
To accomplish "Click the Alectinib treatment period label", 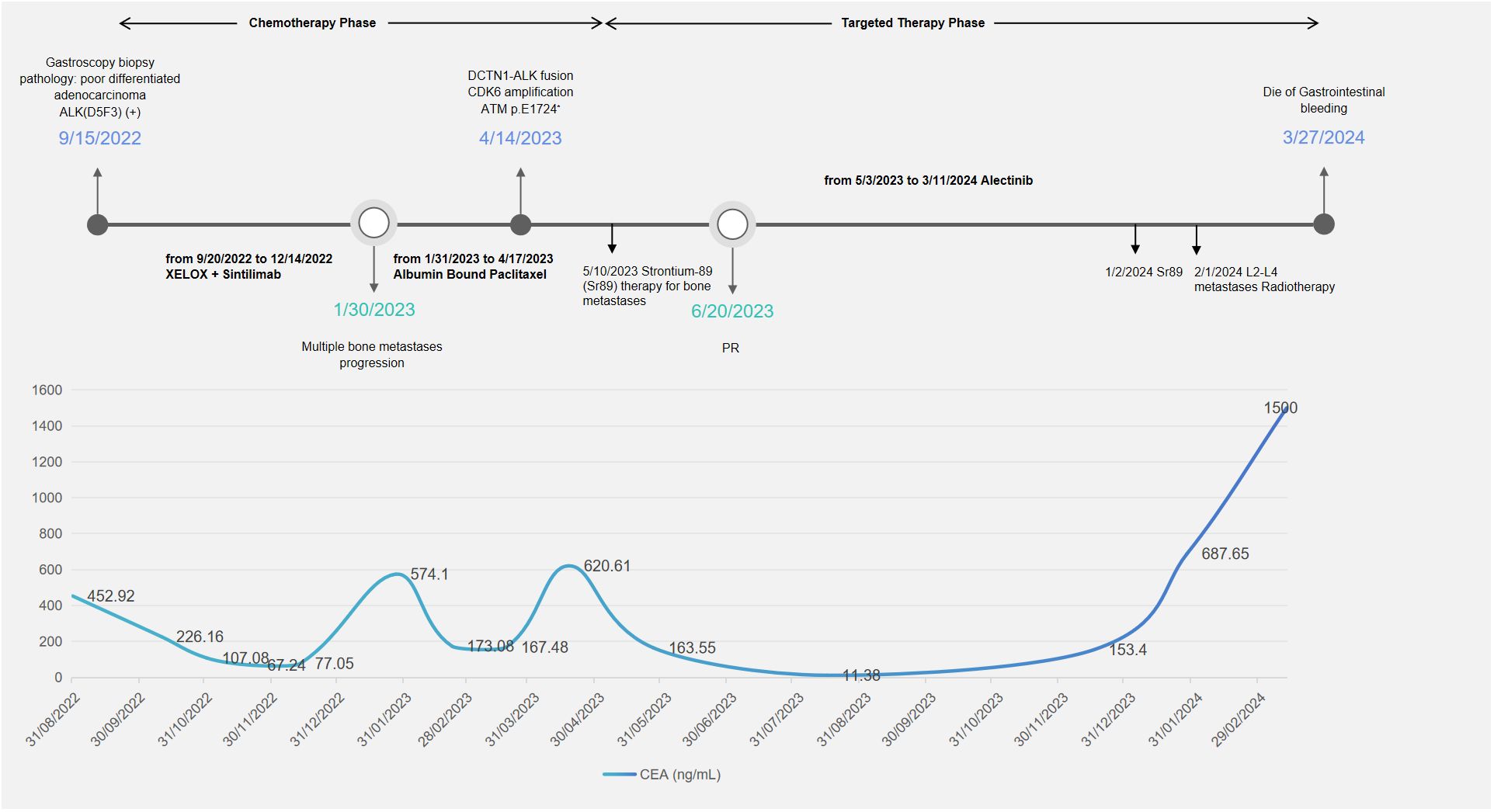I will [928, 181].
